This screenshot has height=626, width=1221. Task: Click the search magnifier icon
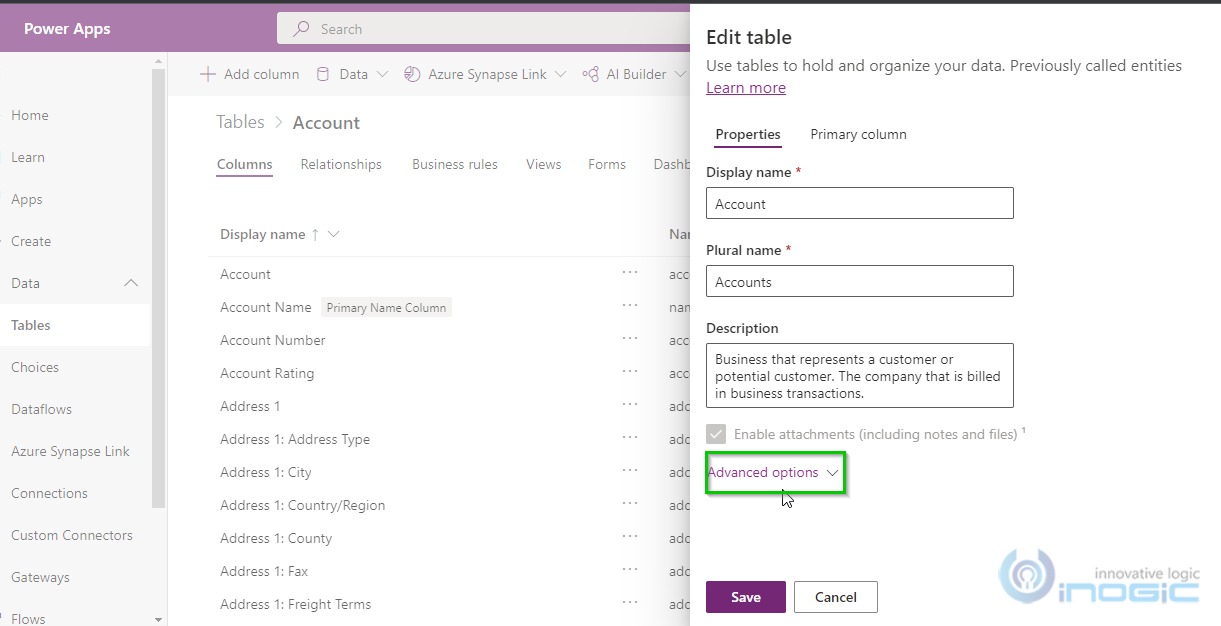tap(300, 29)
